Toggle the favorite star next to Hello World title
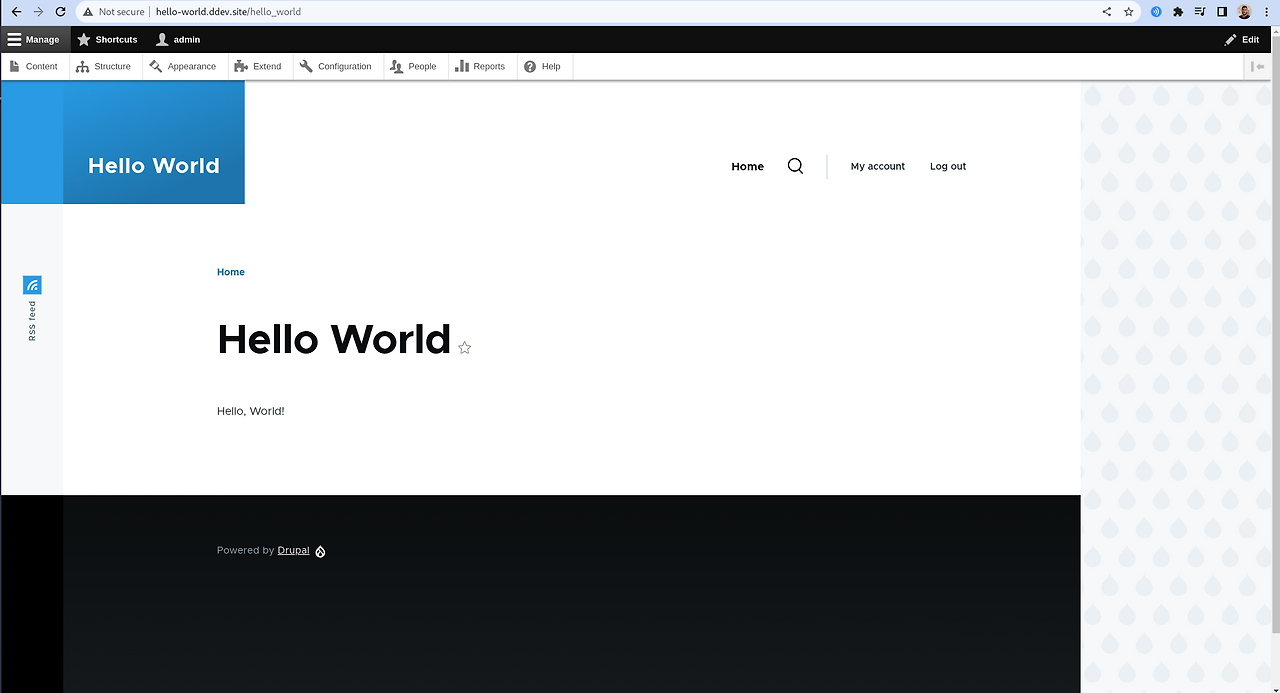1280x693 pixels. pyautogui.click(x=464, y=347)
